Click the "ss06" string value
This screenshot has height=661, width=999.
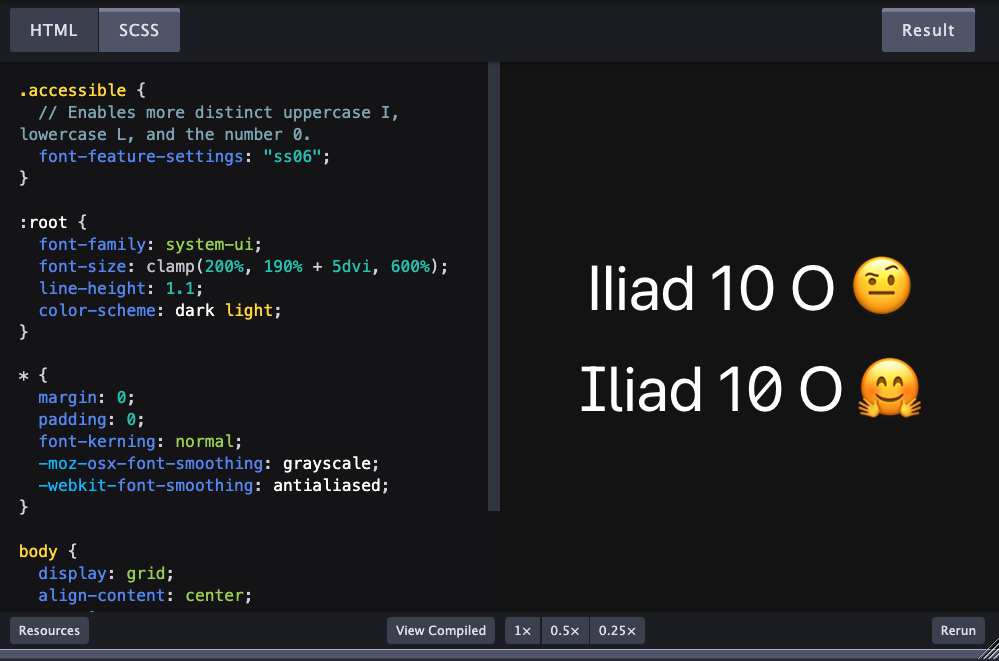tap(292, 156)
